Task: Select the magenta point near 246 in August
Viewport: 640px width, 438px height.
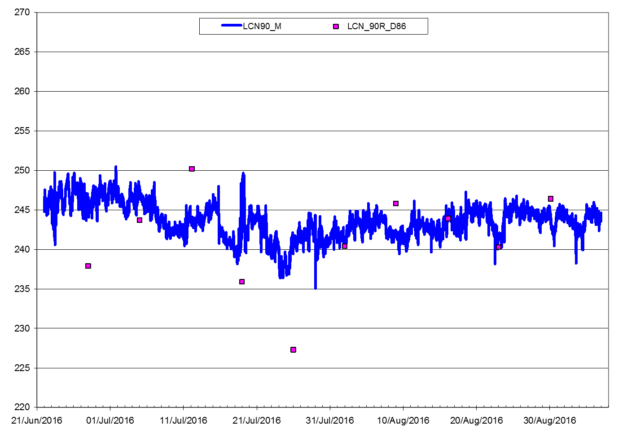Action: [396, 203]
